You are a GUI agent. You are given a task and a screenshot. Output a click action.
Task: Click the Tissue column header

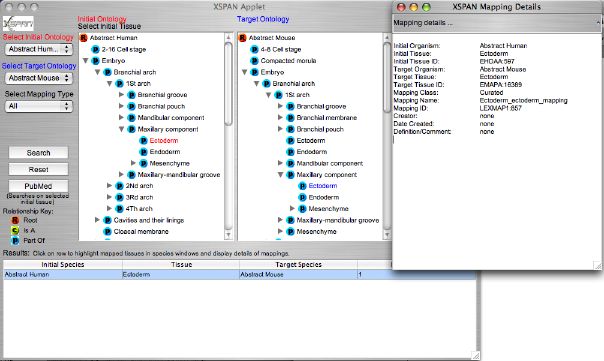(x=181, y=265)
